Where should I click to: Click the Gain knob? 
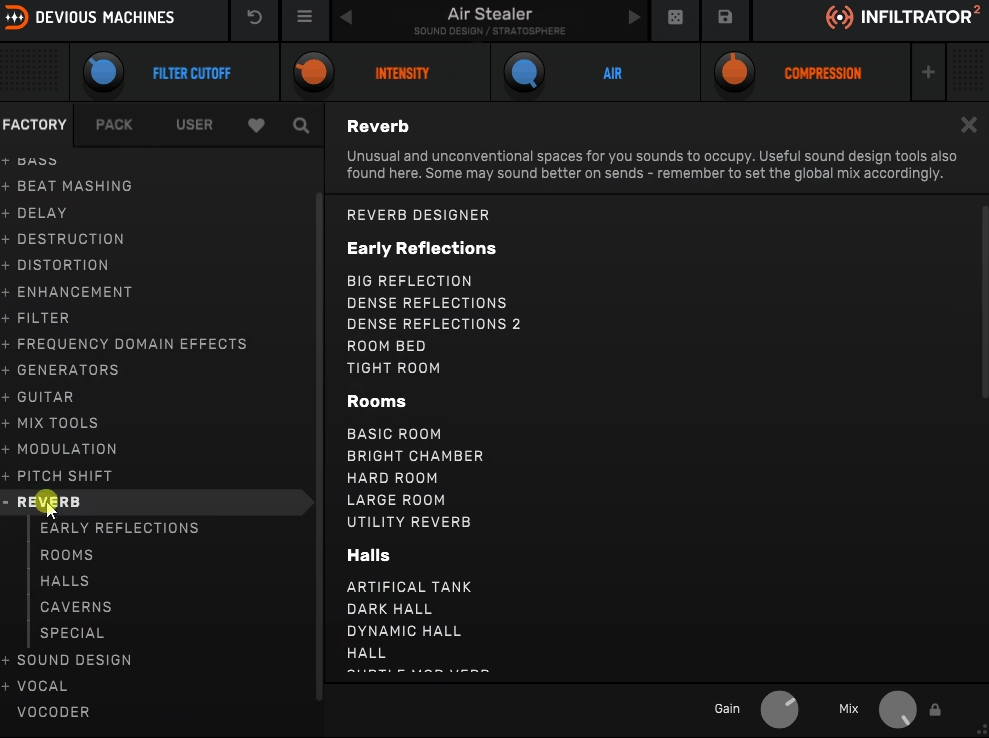click(779, 709)
